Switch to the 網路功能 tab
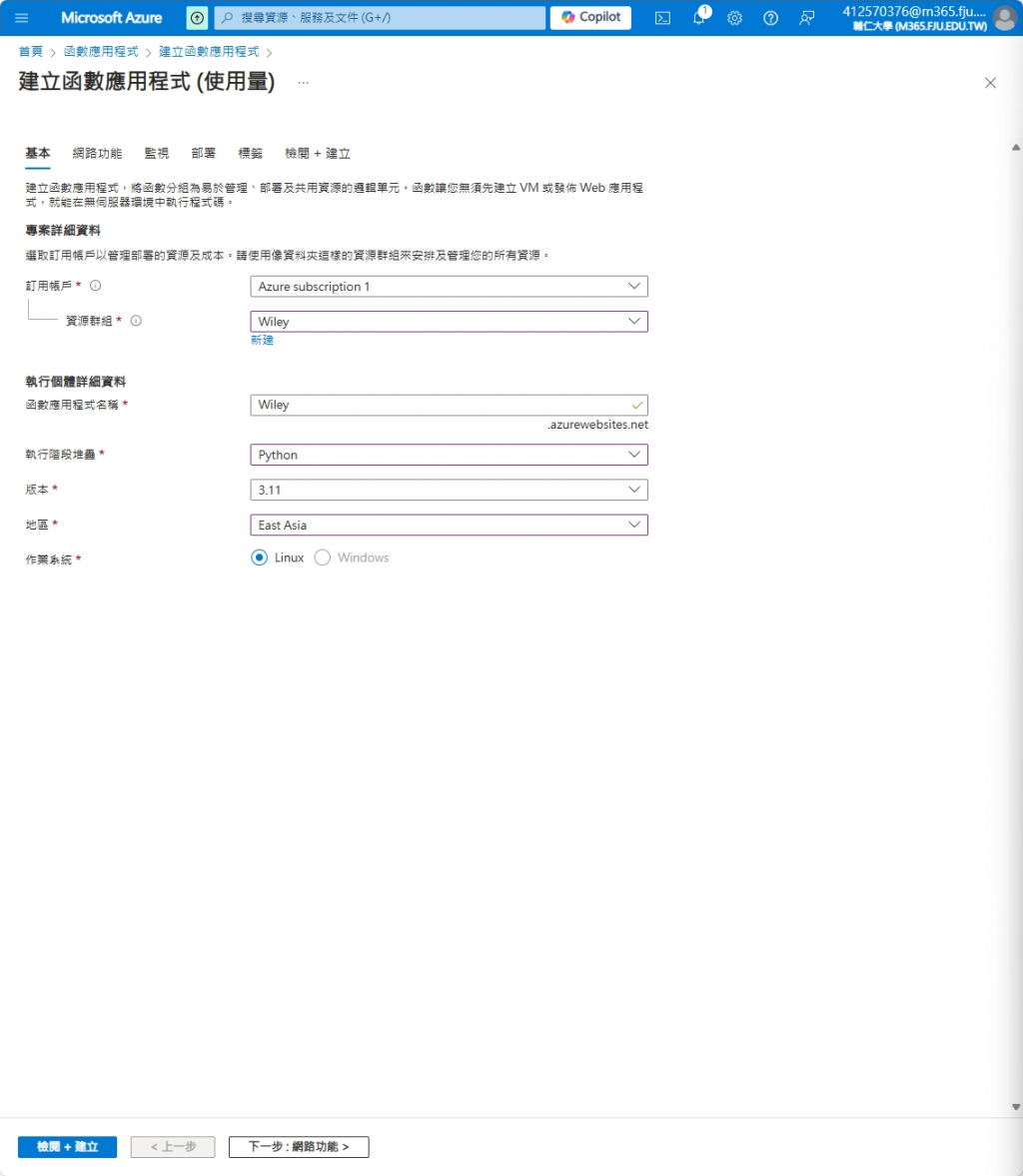 click(x=97, y=153)
